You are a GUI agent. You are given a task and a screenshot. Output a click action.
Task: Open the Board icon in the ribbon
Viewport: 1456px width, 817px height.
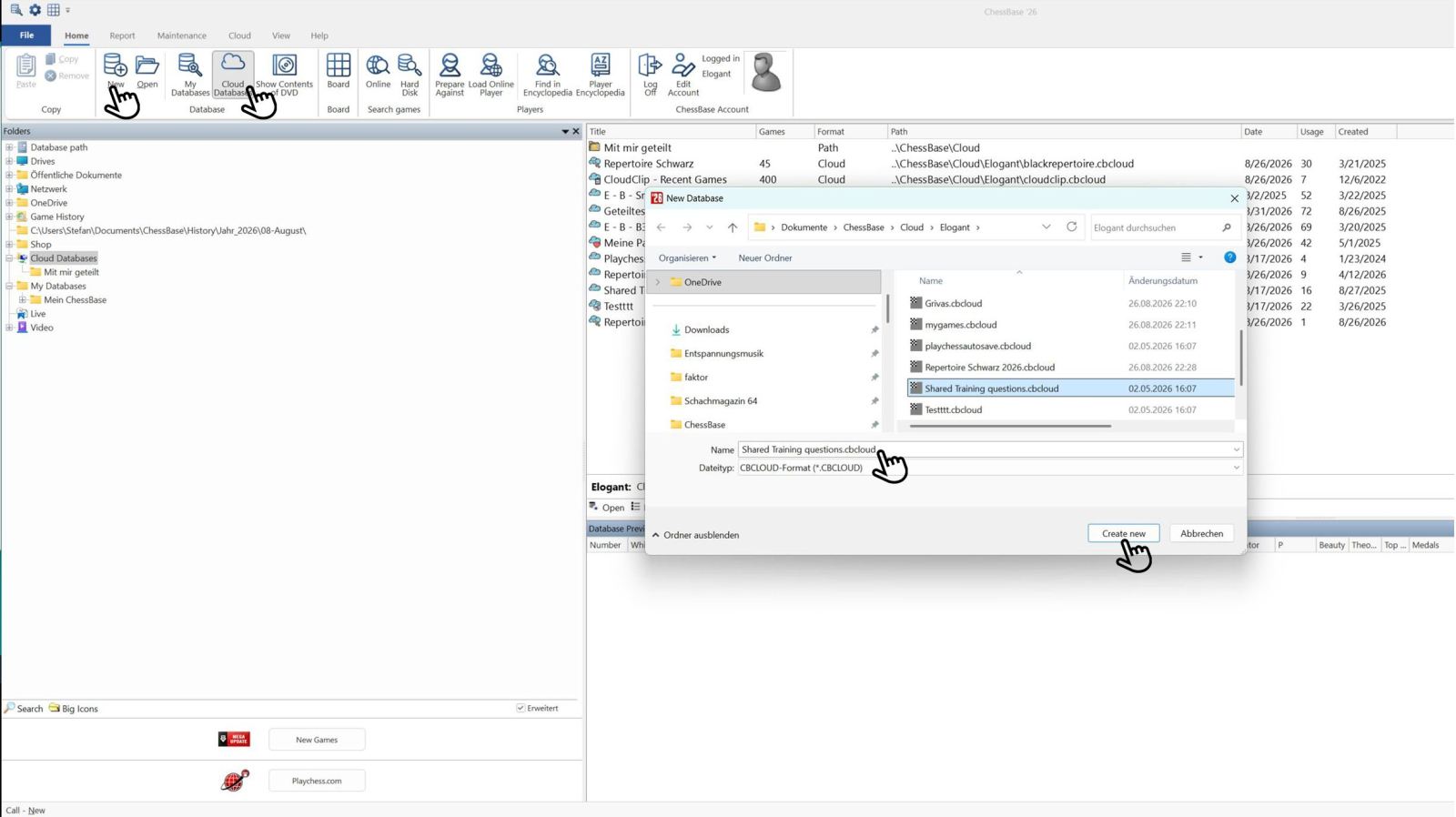pyautogui.click(x=339, y=66)
